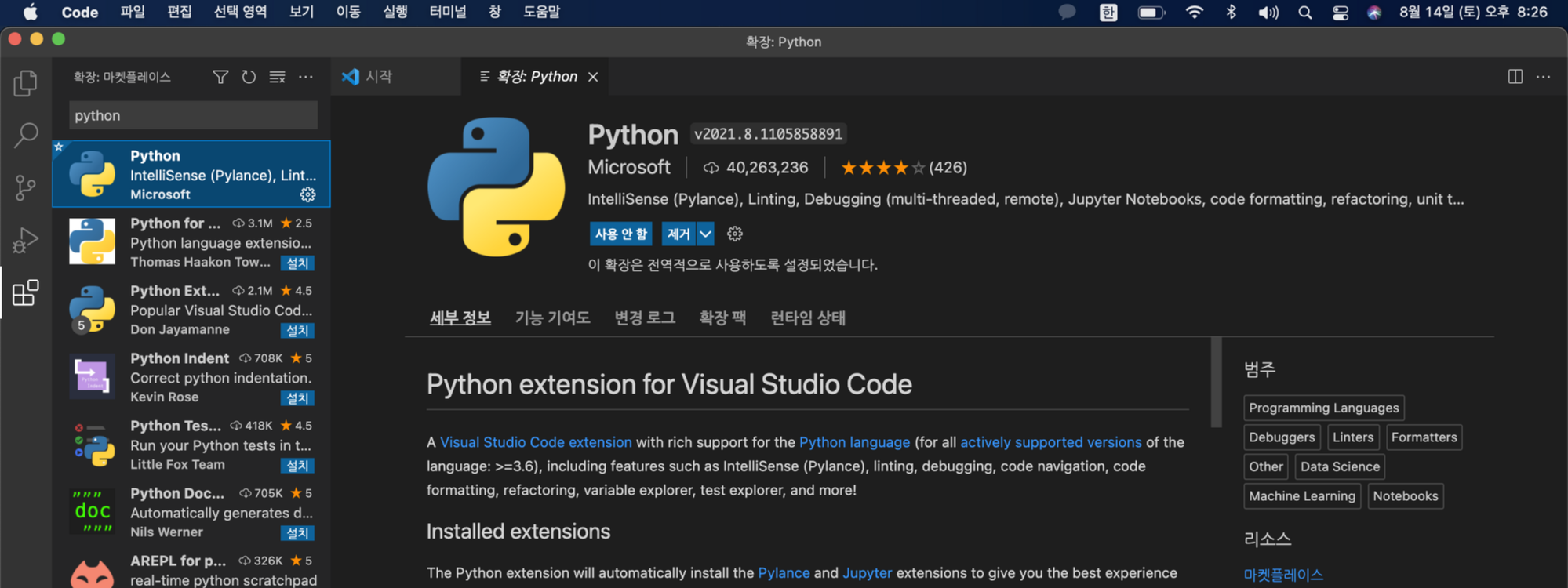Open the actively supported versions link
The height and width of the screenshot is (588, 1568).
click(1051, 442)
